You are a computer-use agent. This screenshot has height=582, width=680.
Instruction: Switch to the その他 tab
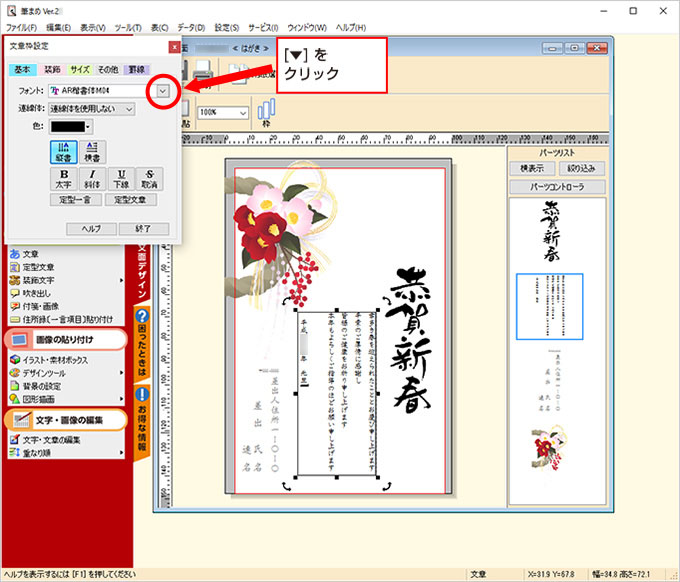coord(108,69)
